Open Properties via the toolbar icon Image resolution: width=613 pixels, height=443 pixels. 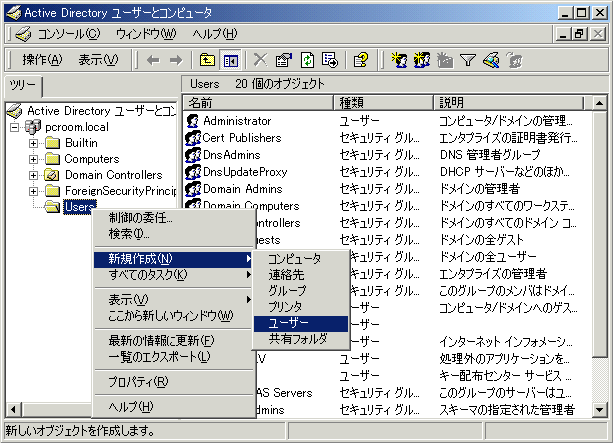pyautogui.click(x=284, y=60)
